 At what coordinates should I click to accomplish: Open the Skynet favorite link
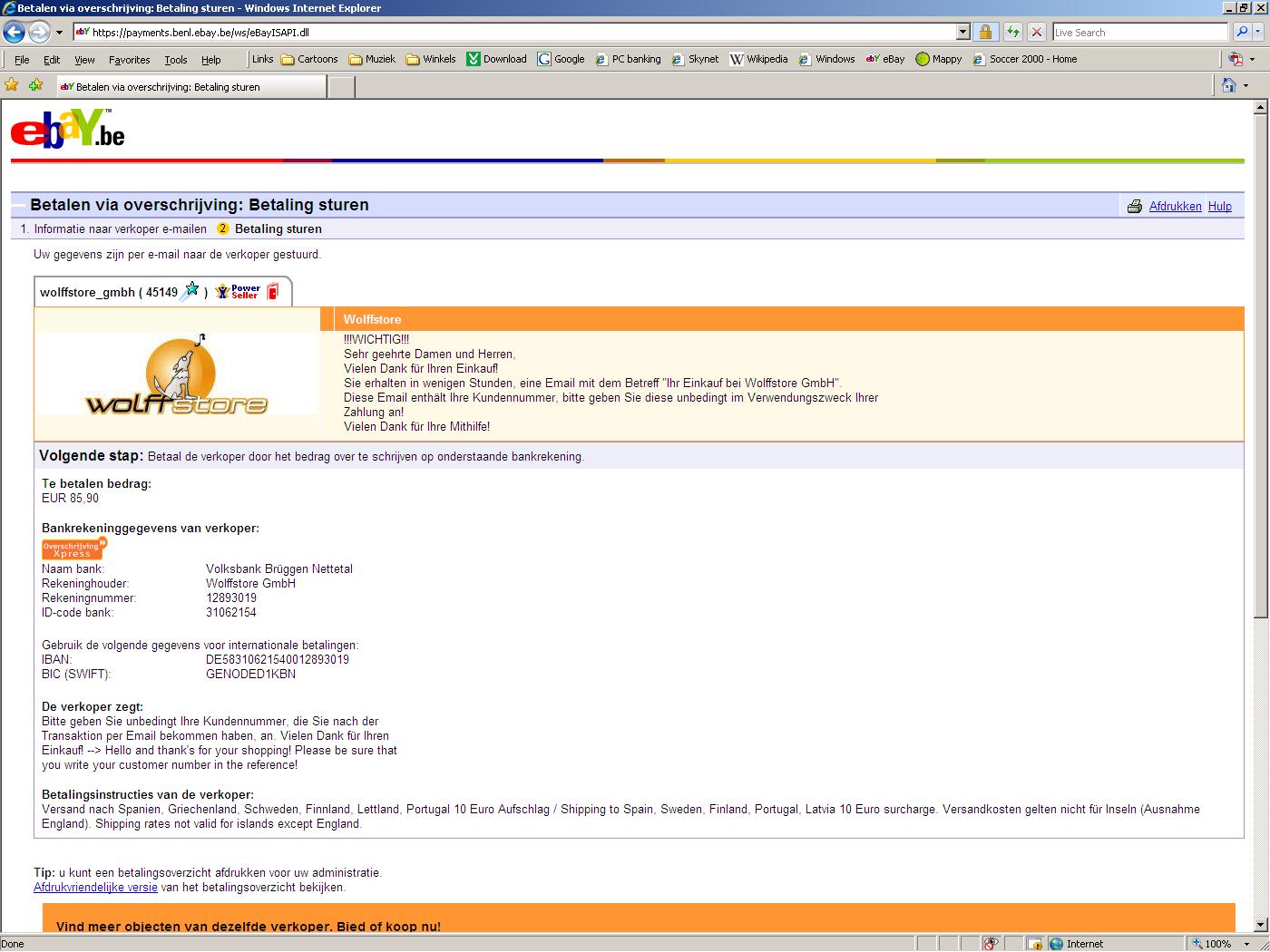[695, 59]
